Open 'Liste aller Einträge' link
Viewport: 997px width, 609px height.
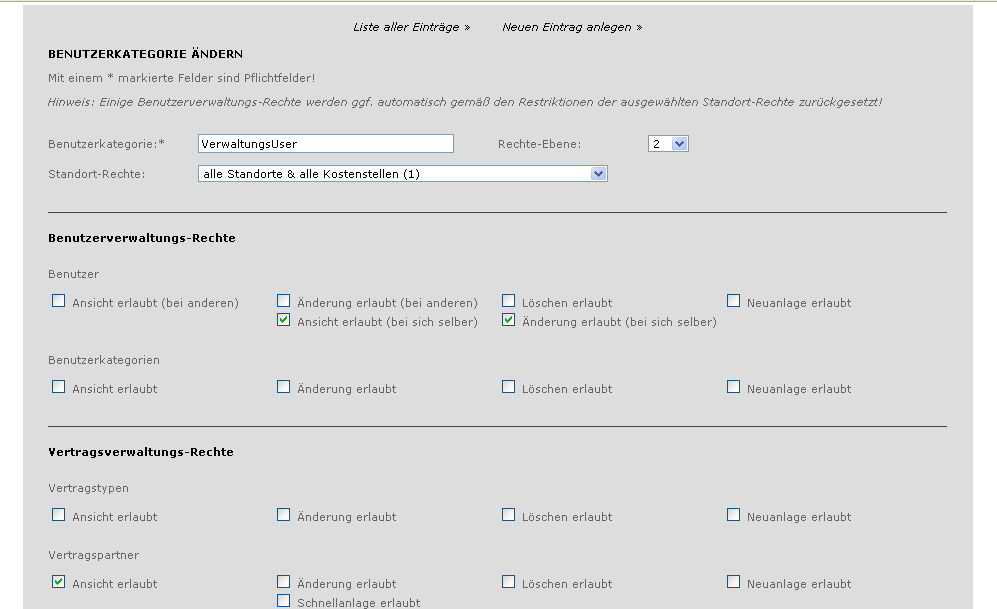tap(411, 27)
